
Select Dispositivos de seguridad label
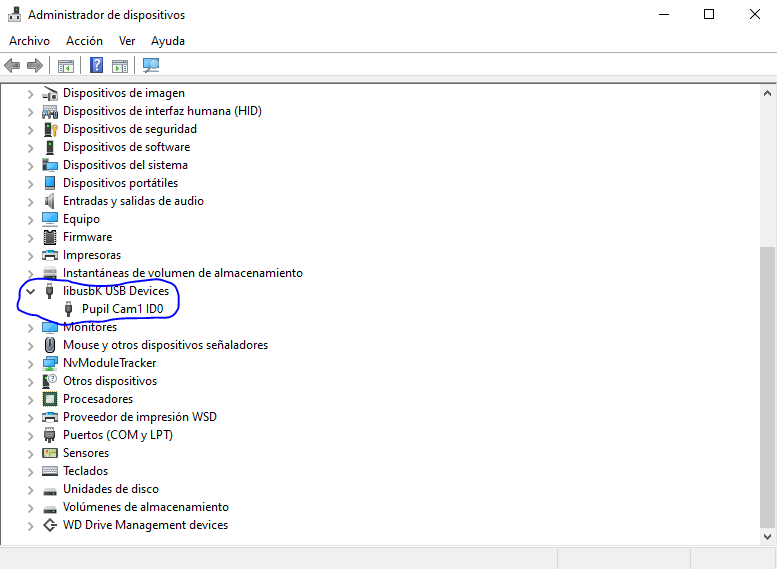129,129
